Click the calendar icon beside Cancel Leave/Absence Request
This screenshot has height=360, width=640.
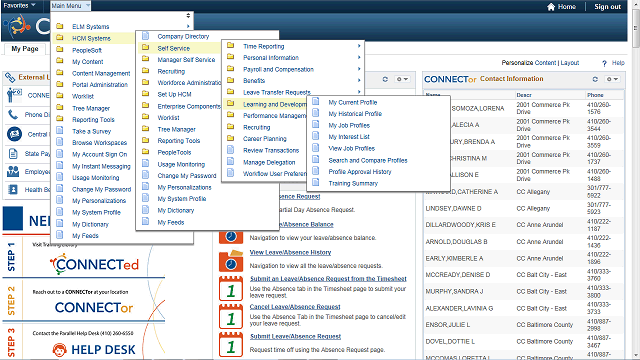[231, 316]
